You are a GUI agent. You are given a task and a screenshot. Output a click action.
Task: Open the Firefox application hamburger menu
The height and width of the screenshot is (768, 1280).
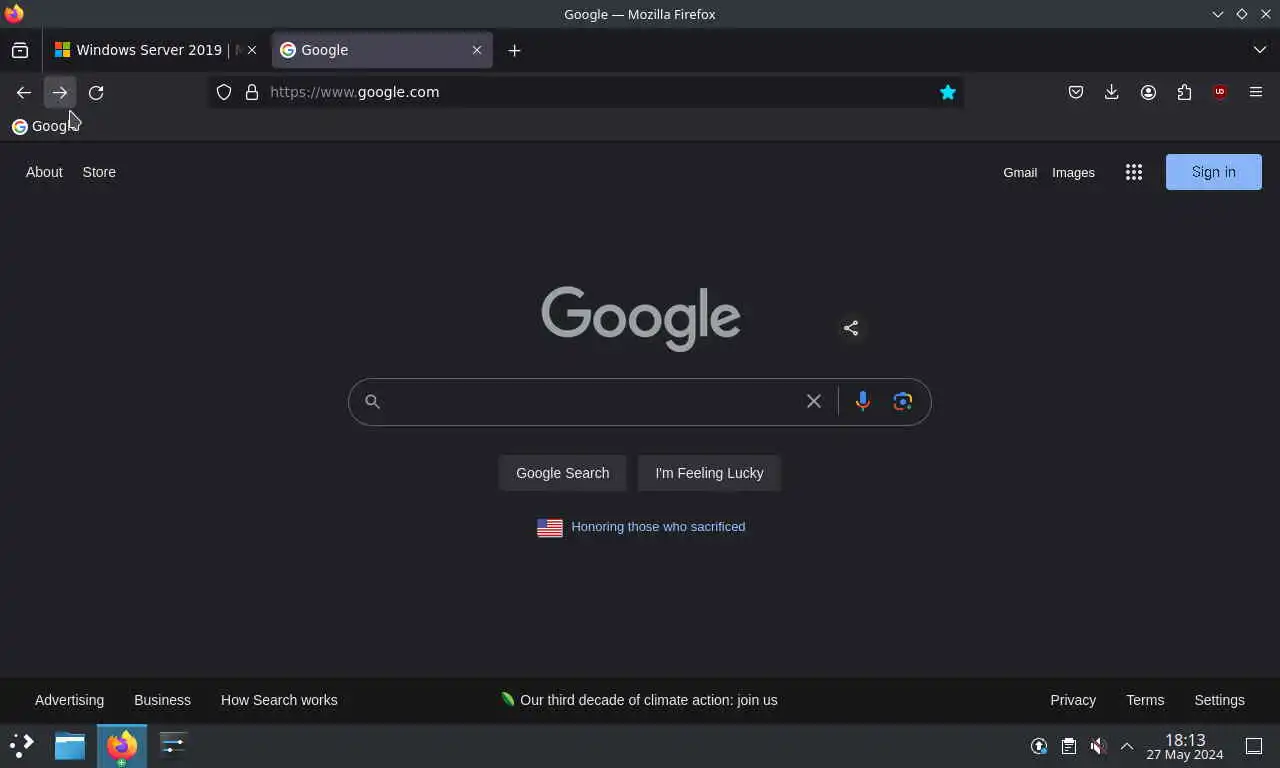[x=1256, y=92]
